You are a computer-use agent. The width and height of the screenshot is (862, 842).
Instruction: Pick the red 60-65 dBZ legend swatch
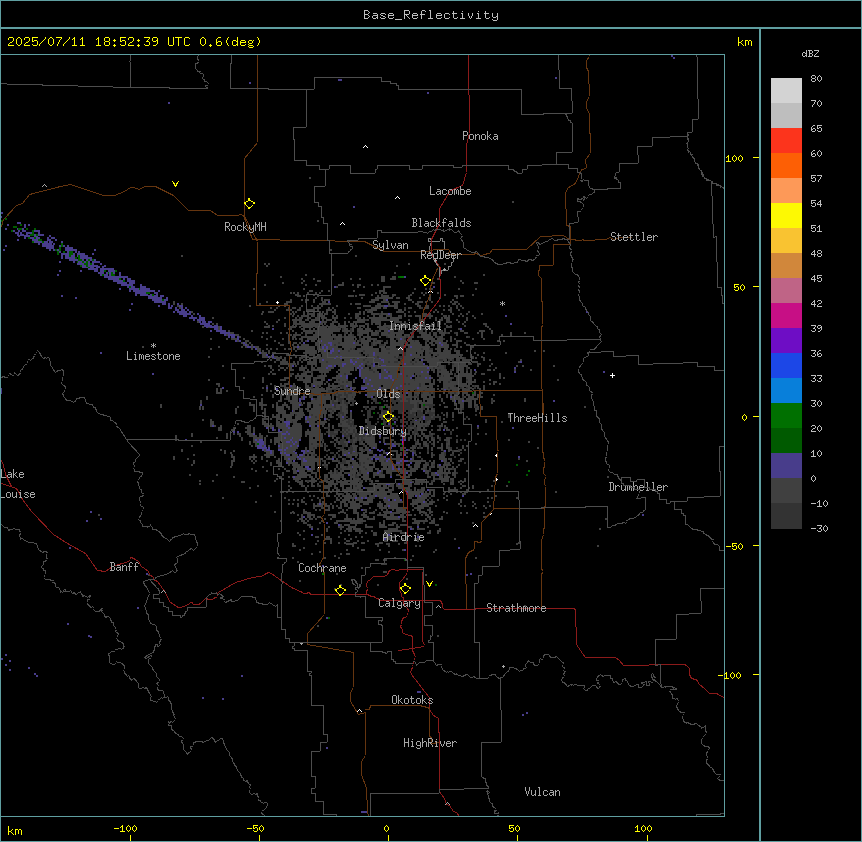(786, 141)
